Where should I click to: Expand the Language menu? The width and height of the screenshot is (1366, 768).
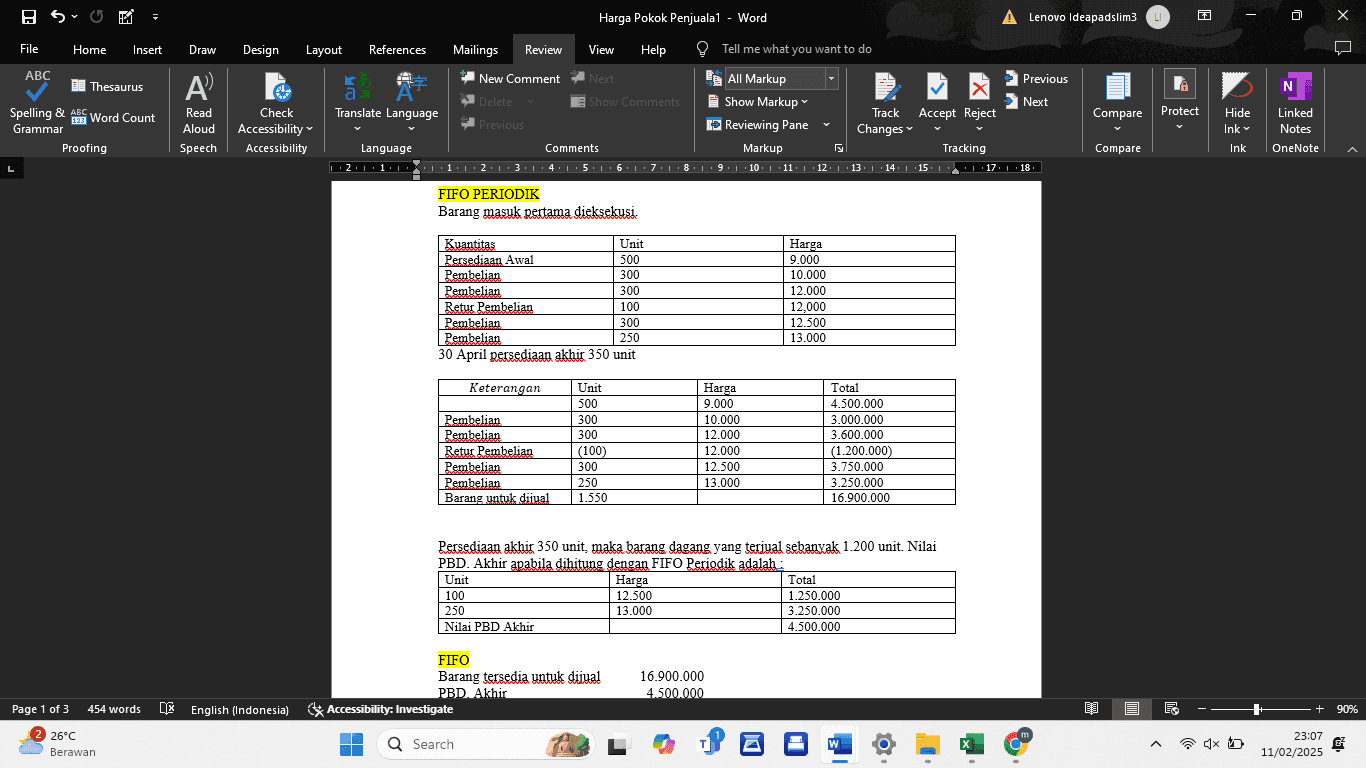click(x=412, y=102)
